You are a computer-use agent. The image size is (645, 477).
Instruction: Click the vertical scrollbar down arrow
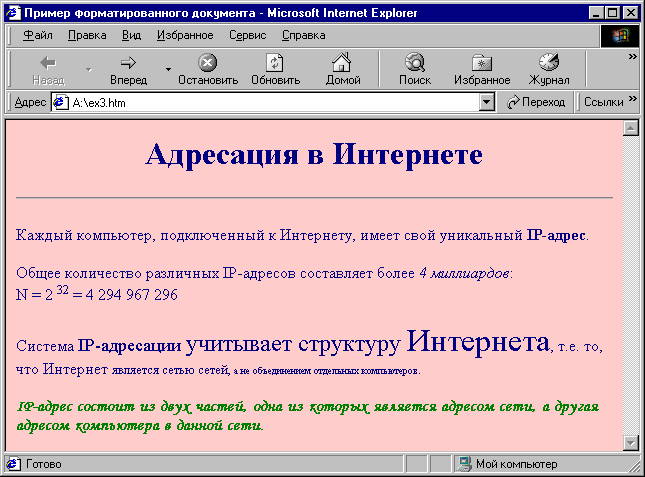[630, 443]
